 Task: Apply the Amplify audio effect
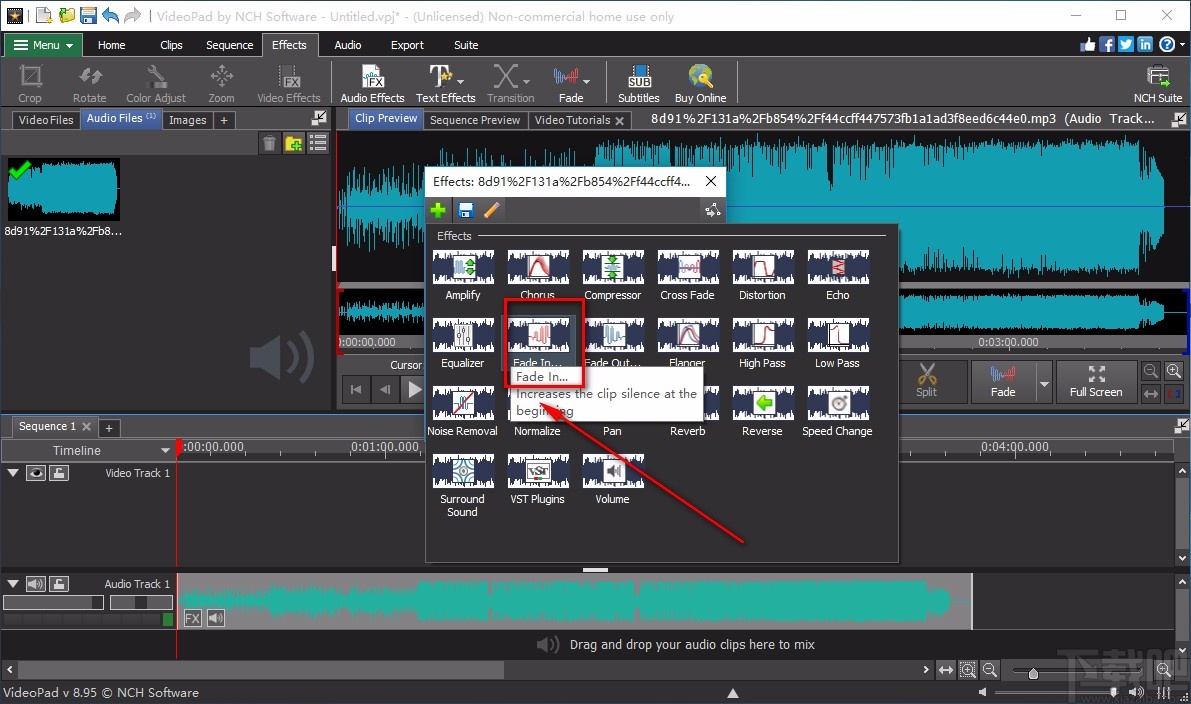coord(462,268)
